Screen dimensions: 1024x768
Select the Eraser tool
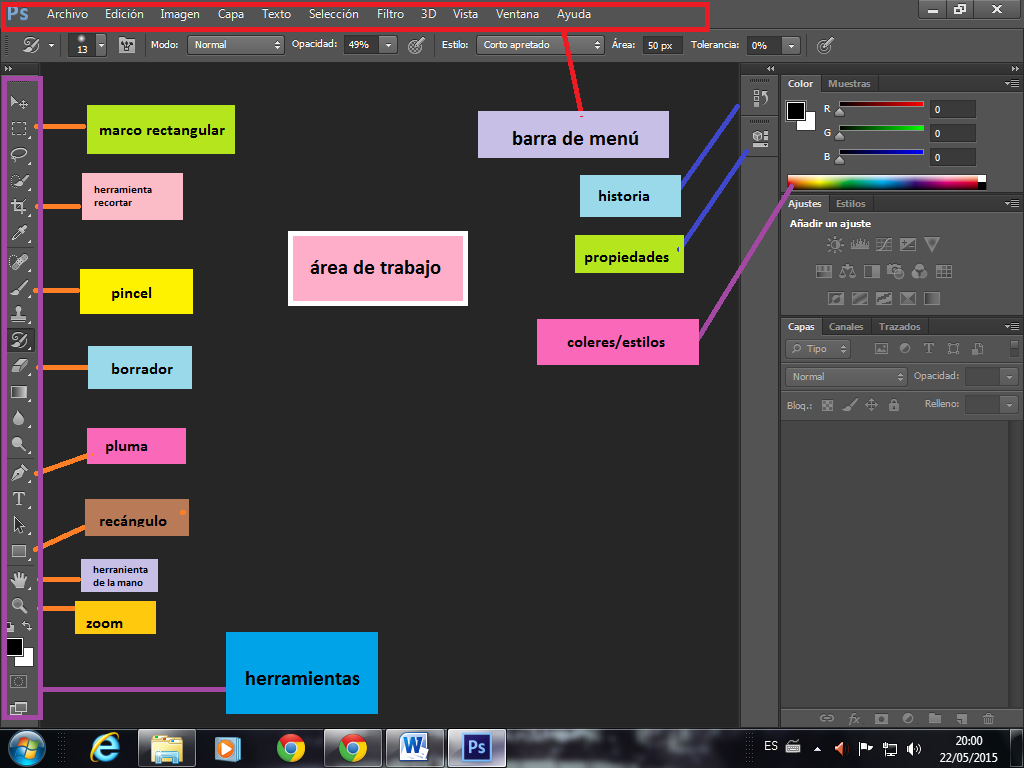coord(19,367)
